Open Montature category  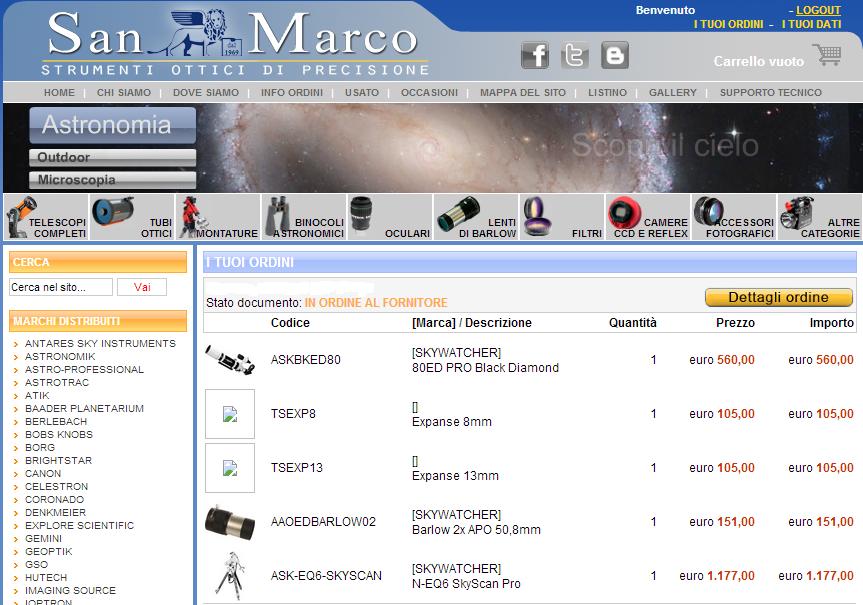click(x=218, y=217)
